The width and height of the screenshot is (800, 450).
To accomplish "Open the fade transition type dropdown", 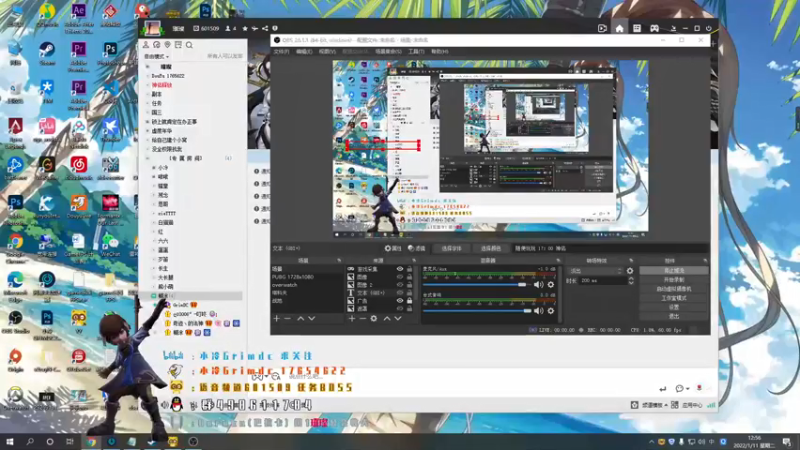I will pos(596,271).
